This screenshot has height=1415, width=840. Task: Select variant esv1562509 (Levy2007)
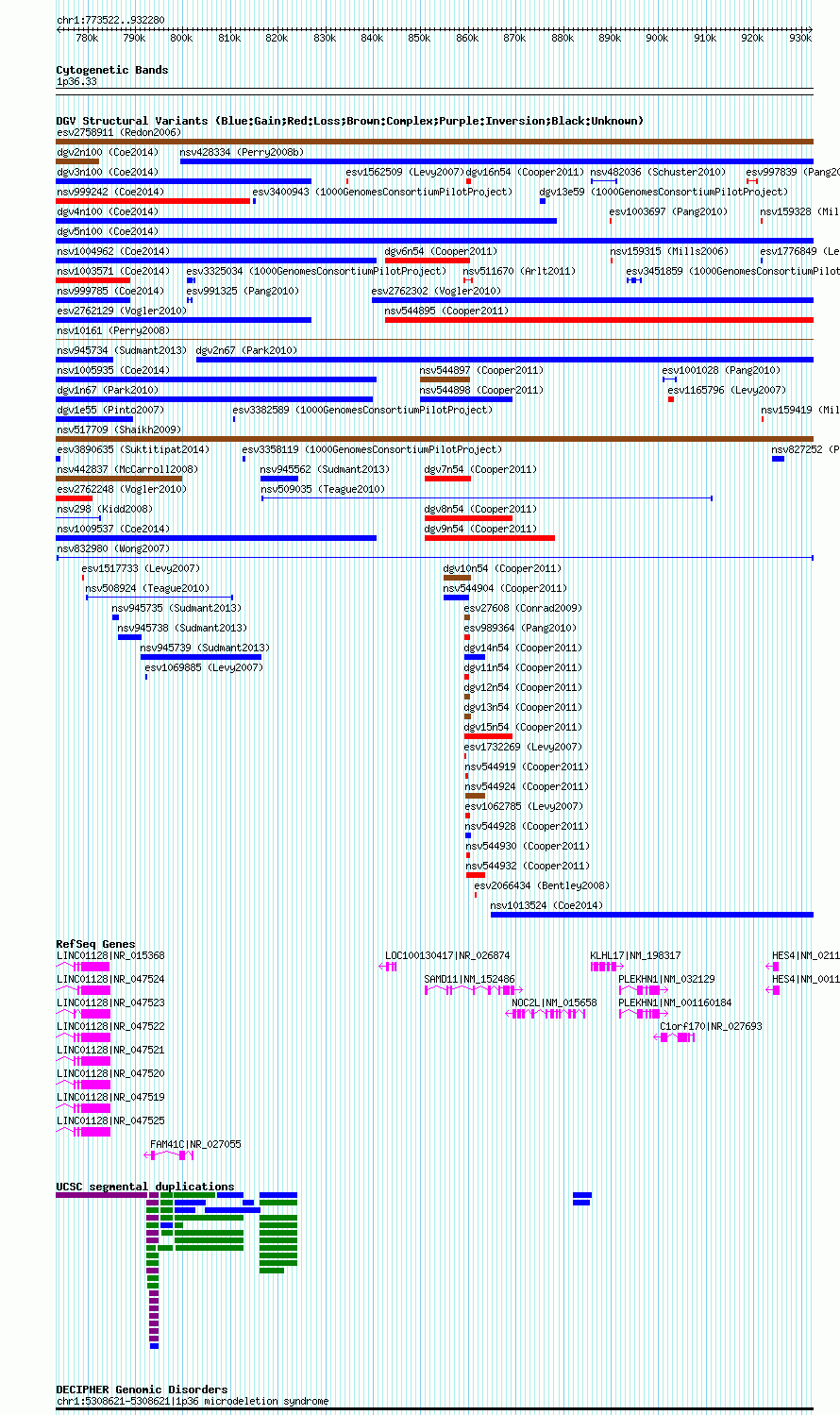pyautogui.click(x=405, y=172)
